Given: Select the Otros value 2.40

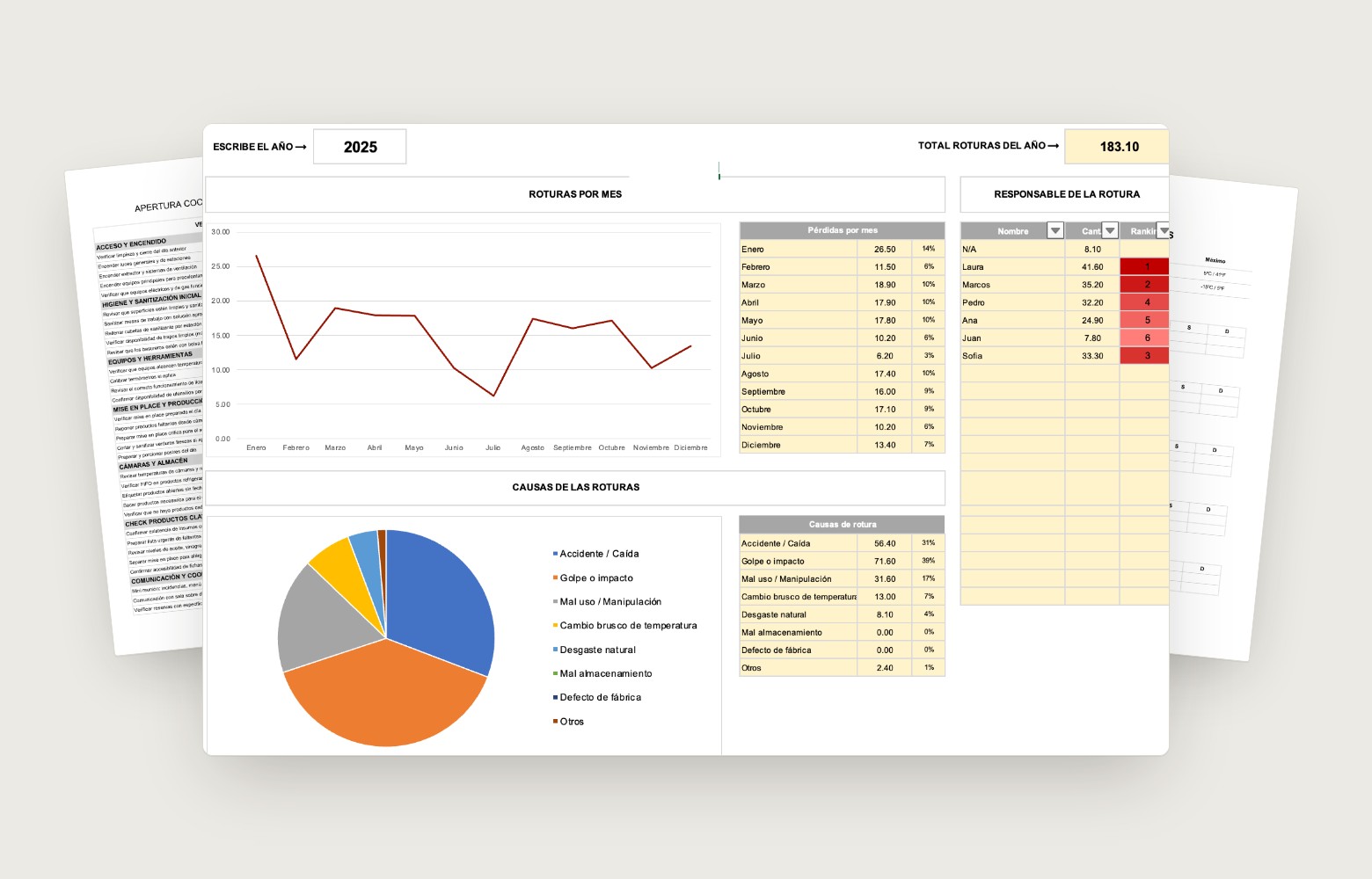Looking at the screenshot, I should [885, 668].
